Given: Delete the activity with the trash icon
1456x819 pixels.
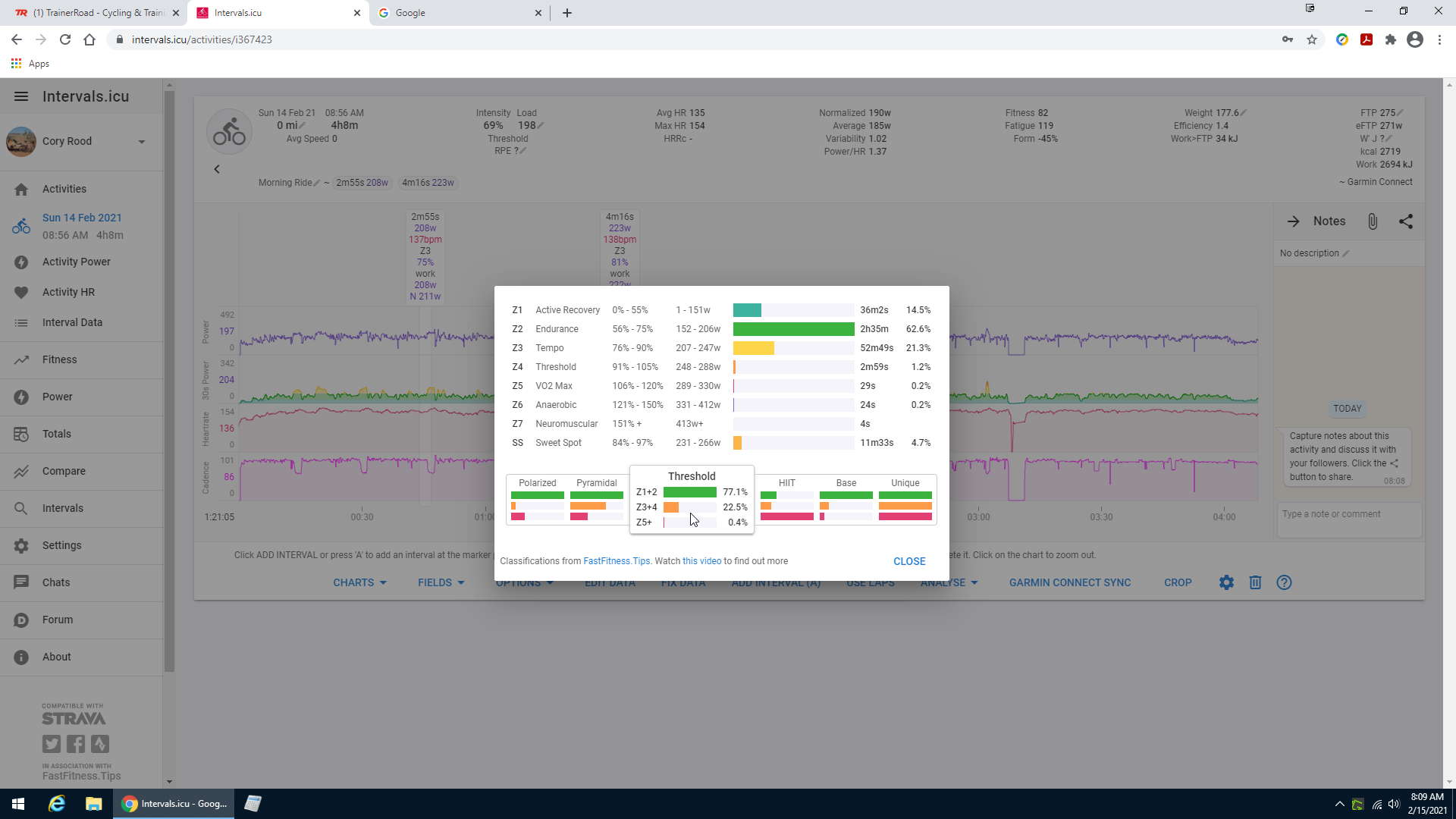Looking at the screenshot, I should coord(1255,582).
